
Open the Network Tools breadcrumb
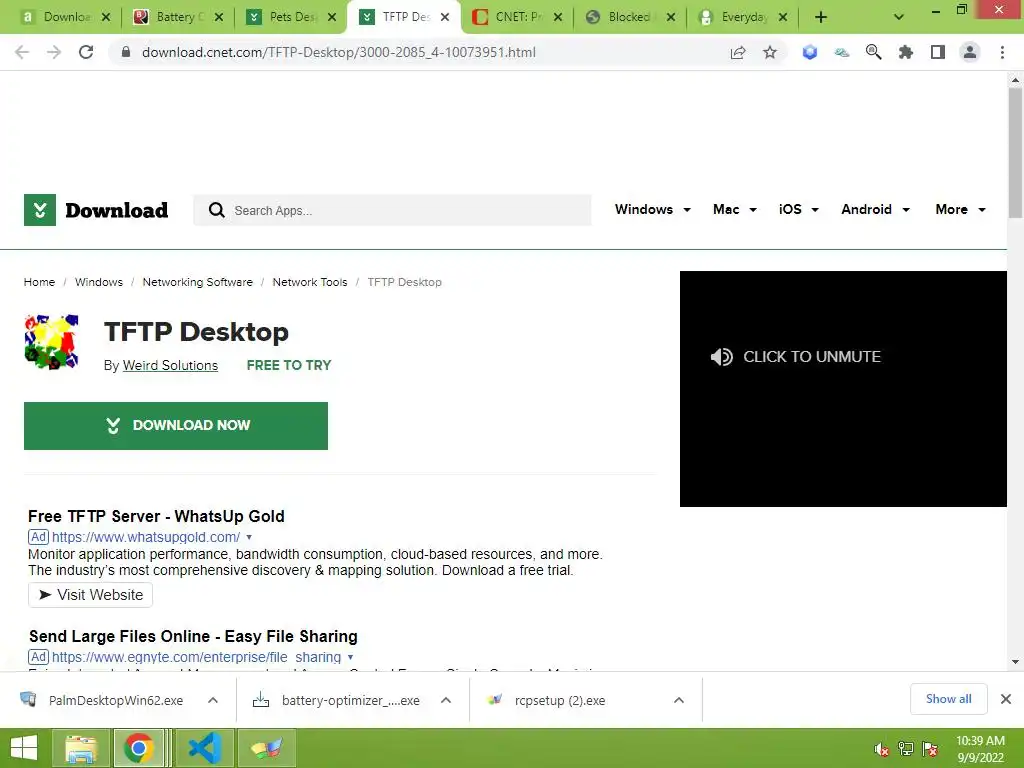click(x=310, y=282)
